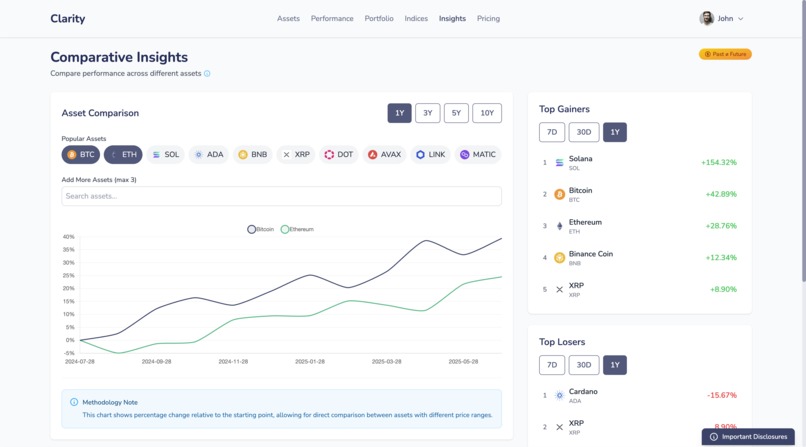Select 30D tab in Top Gainers

tap(583, 132)
